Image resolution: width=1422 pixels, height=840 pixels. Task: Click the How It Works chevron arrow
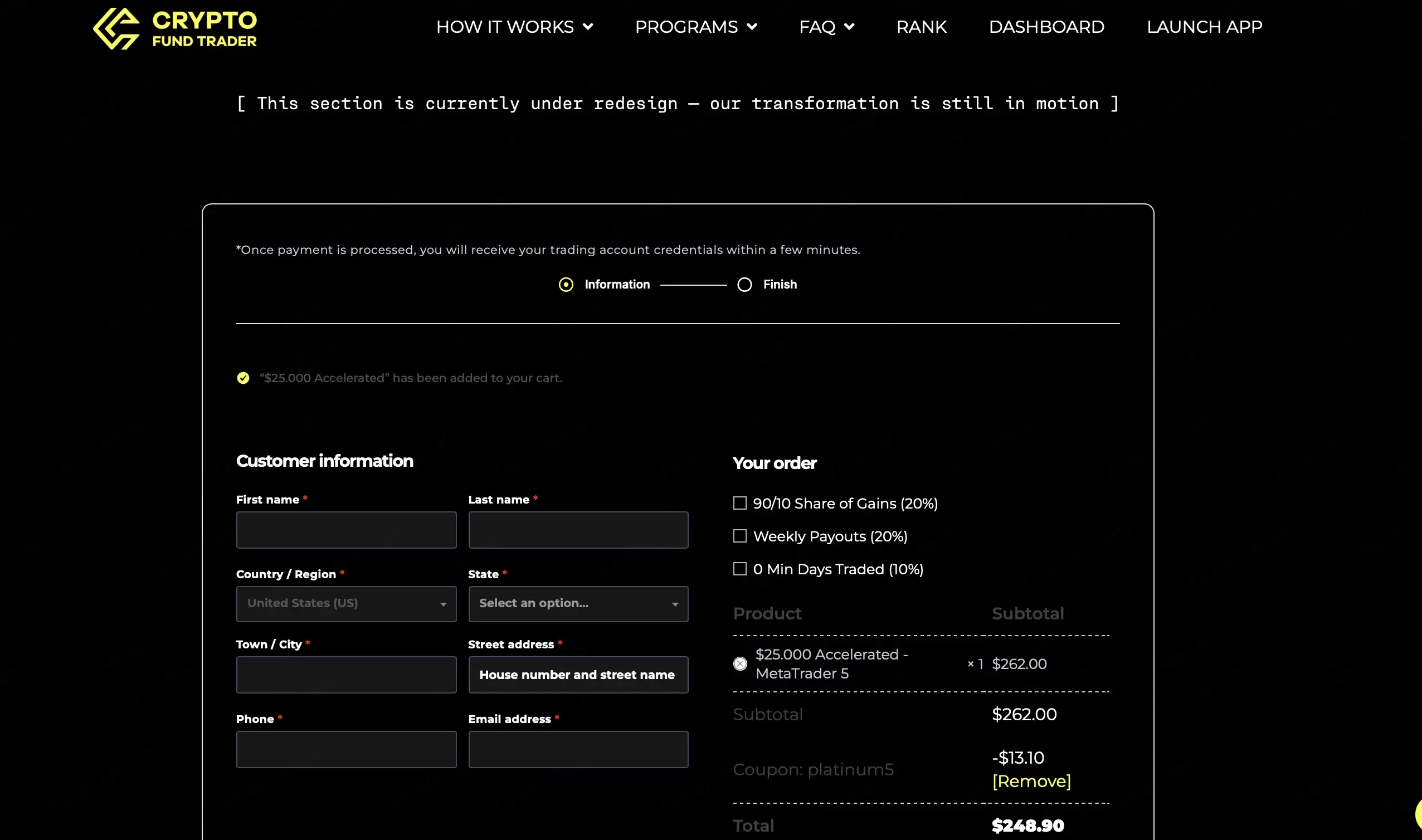pyautogui.click(x=588, y=27)
